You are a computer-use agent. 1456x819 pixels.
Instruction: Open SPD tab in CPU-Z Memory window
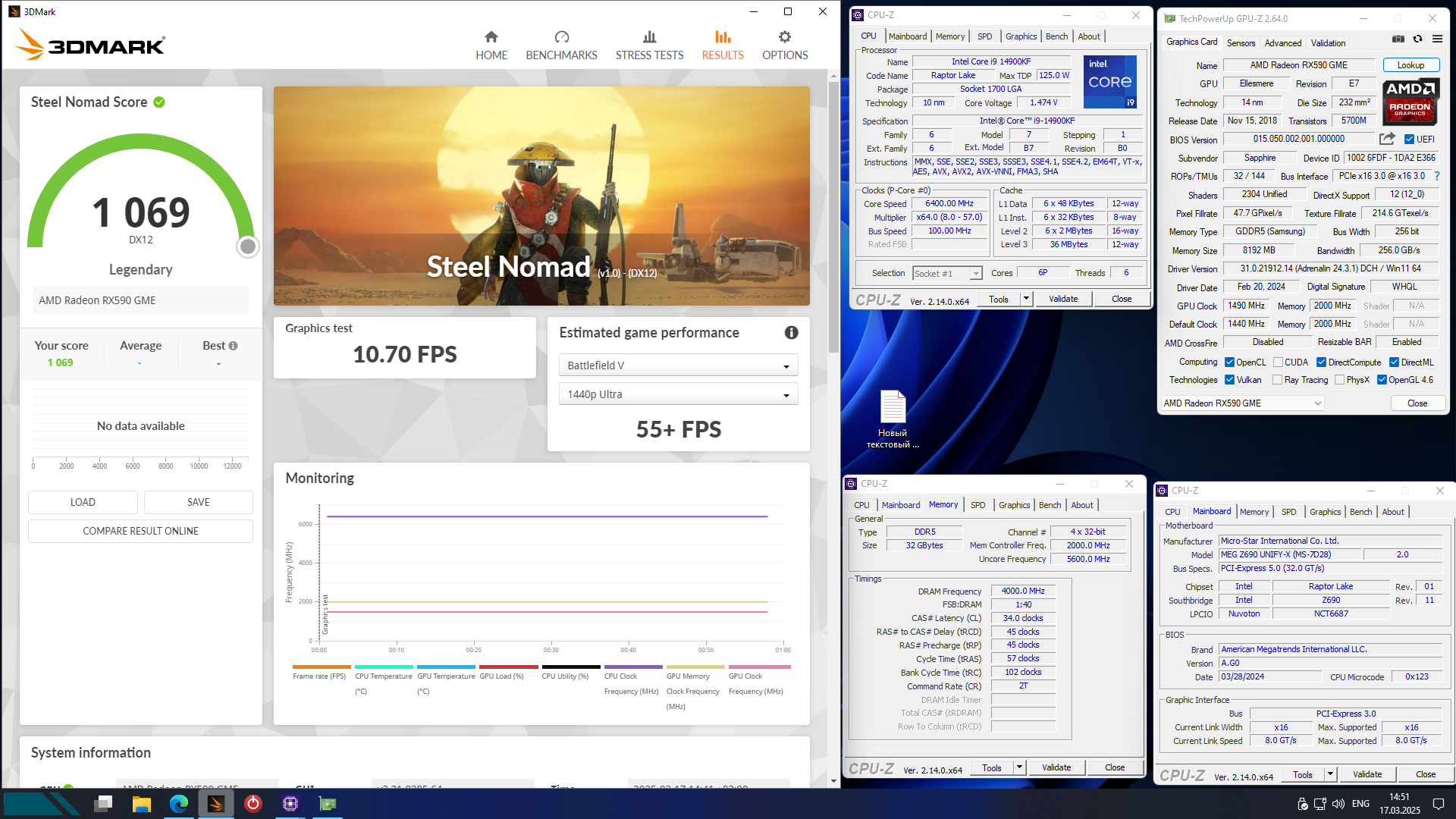pyautogui.click(x=977, y=505)
